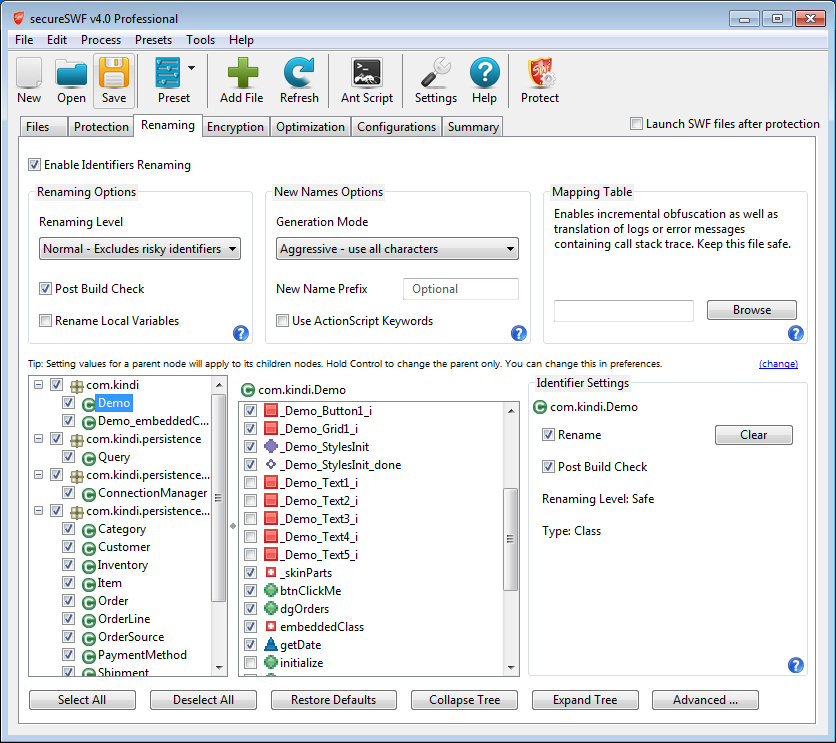This screenshot has width=836, height=743.
Task: Click the Browse button
Action: pos(752,310)
